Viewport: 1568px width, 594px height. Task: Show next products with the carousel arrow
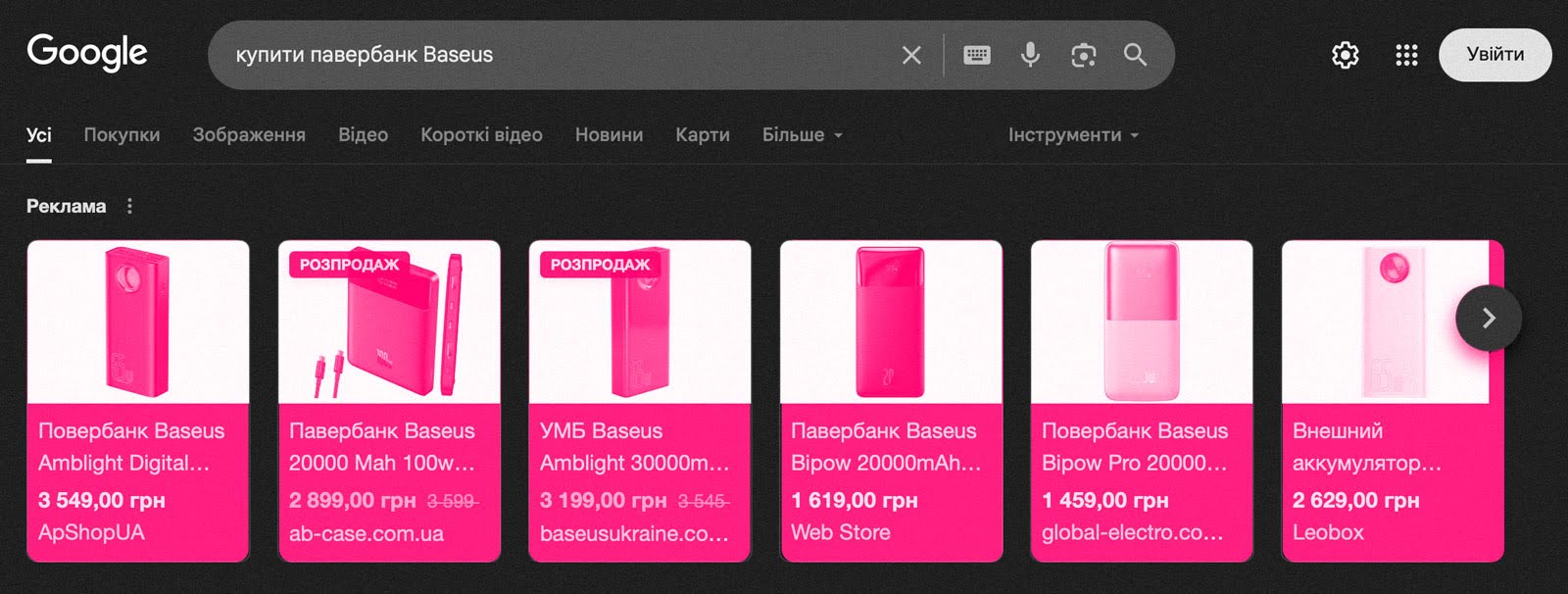(1489, 318)
